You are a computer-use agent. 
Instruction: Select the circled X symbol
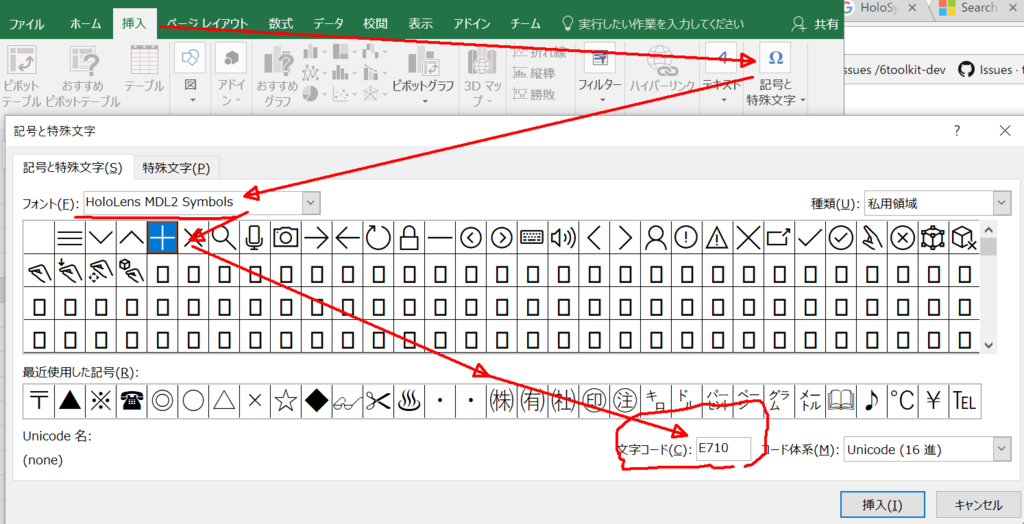(x=903, y=238)
